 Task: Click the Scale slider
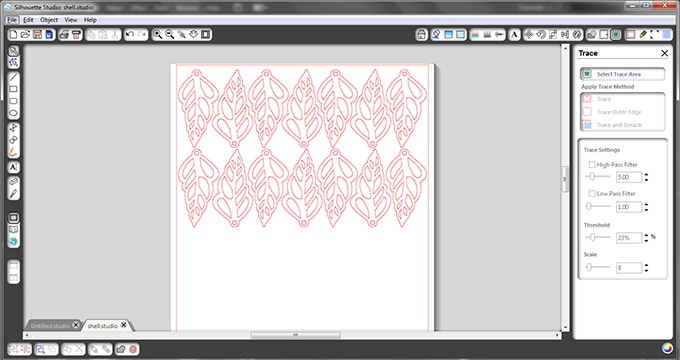(x=598, y=267)
